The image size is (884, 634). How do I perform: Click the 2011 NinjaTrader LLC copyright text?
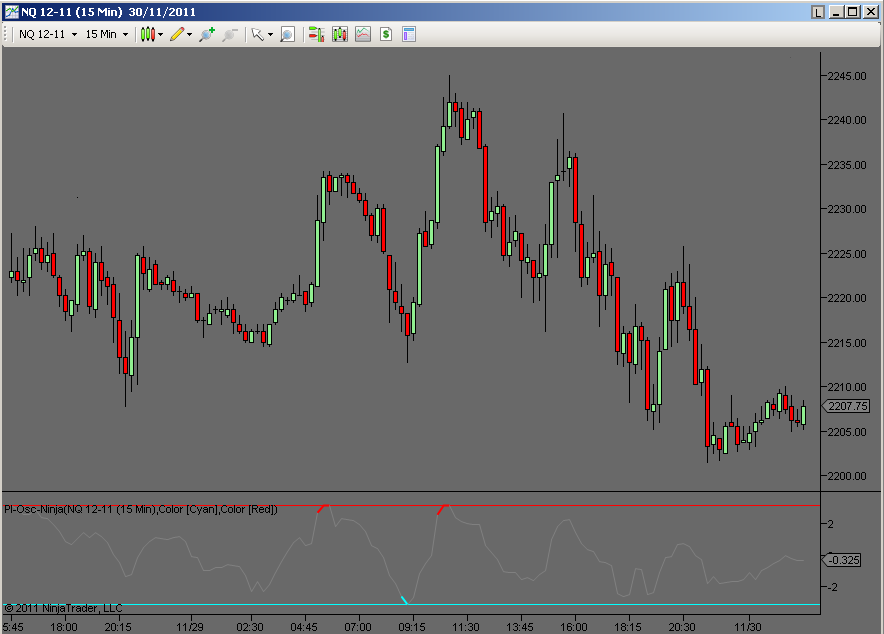(62, 607)
